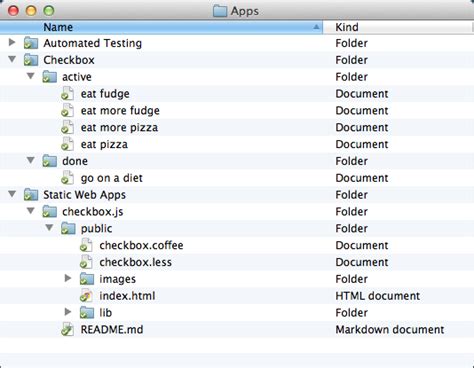
Task: Click the eat pizza document icon
Action: [x=67, y=144]
